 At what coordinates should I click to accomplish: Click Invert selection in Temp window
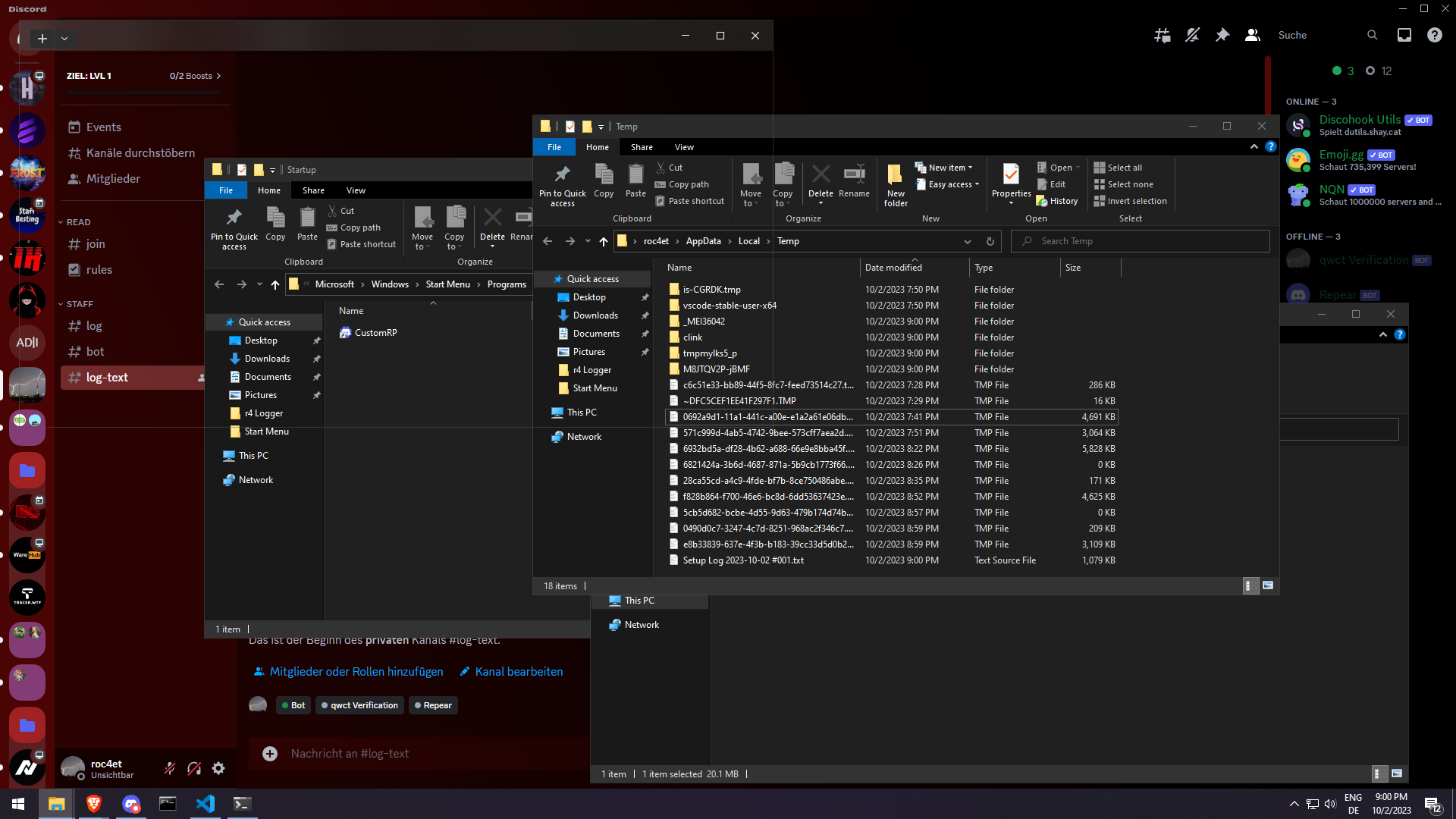pyautogui.click(x=1130, y=201)
